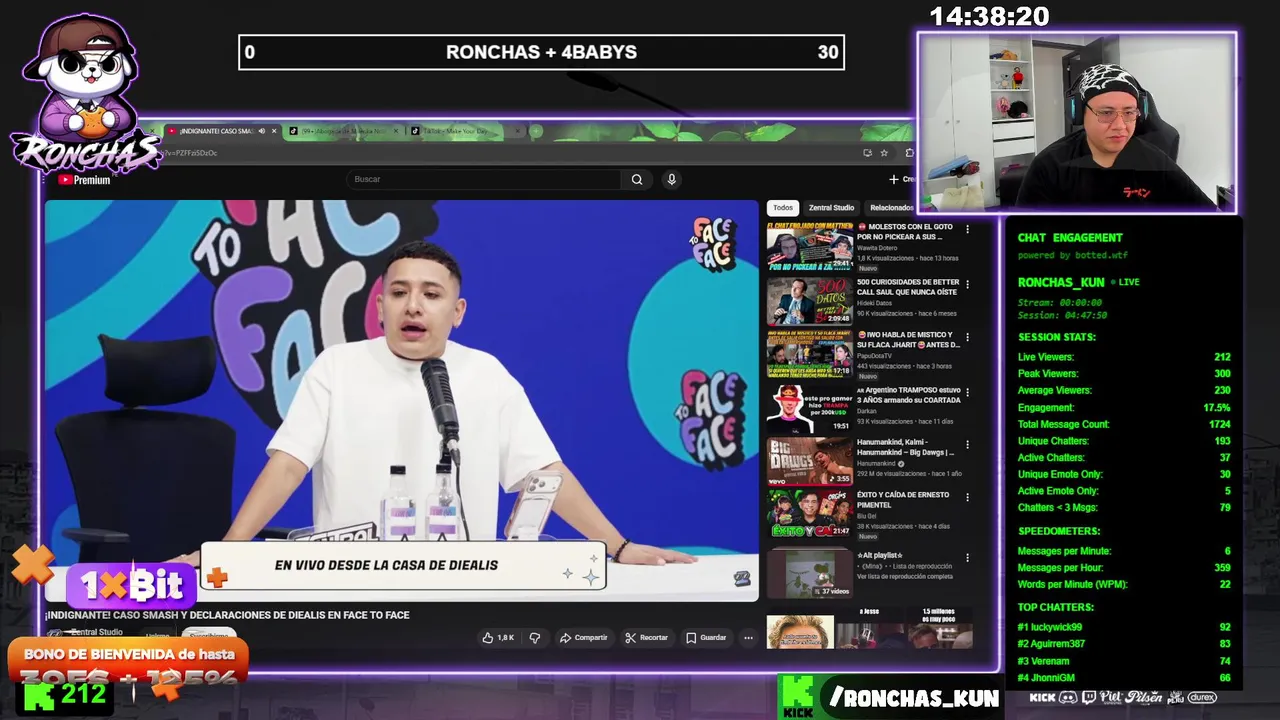This screenshot has width=1280, height=720.
Task: Select the Zentral Studio filter chip
Action: [x=831, y=208]
